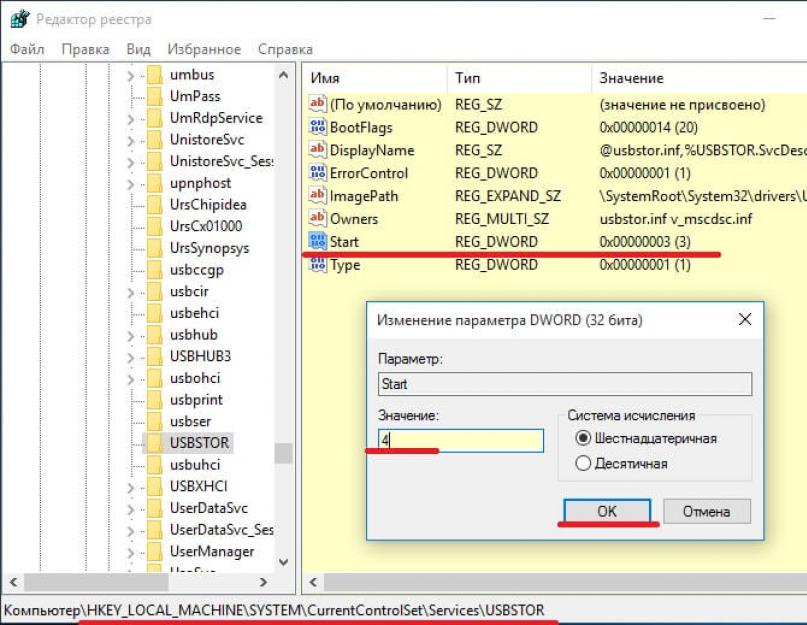807x625 pixels.
Task: Confirm the DWORD change with OK
Action: click(x=607, y=511)
